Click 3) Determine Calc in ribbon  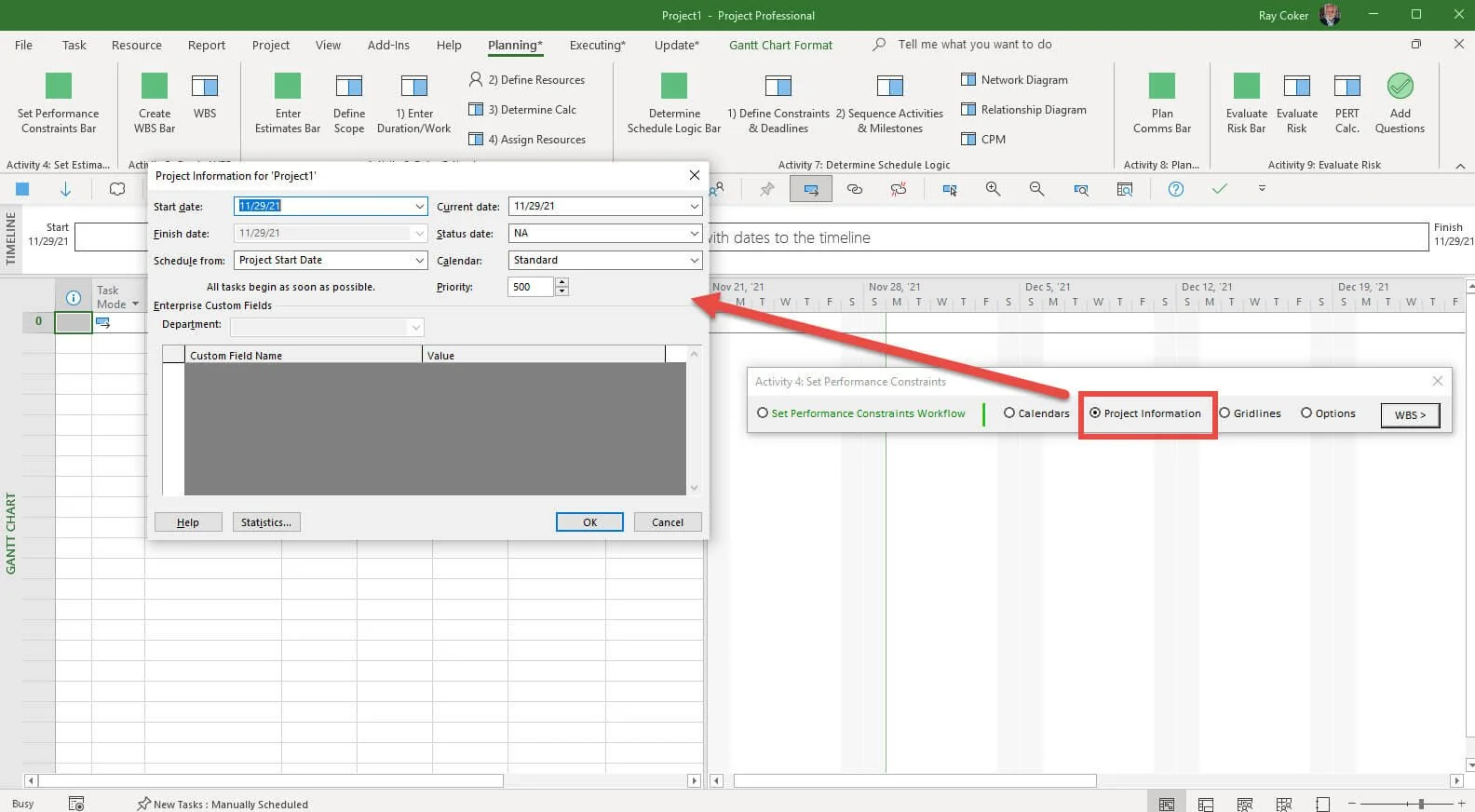(522, 110)
